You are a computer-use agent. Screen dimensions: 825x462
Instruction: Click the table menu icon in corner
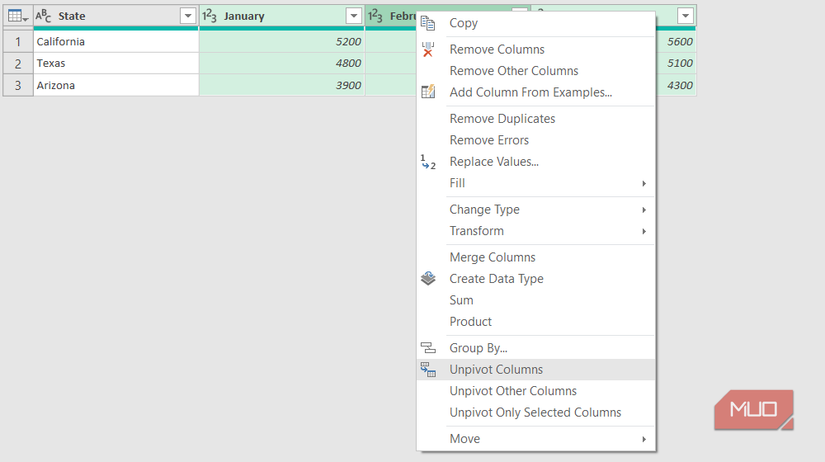click(x=17, y=16)
